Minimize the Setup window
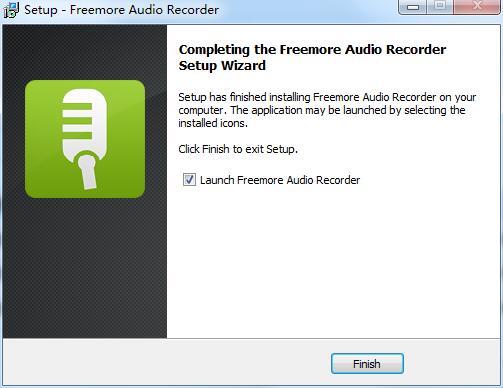 [x=413, y=6]
